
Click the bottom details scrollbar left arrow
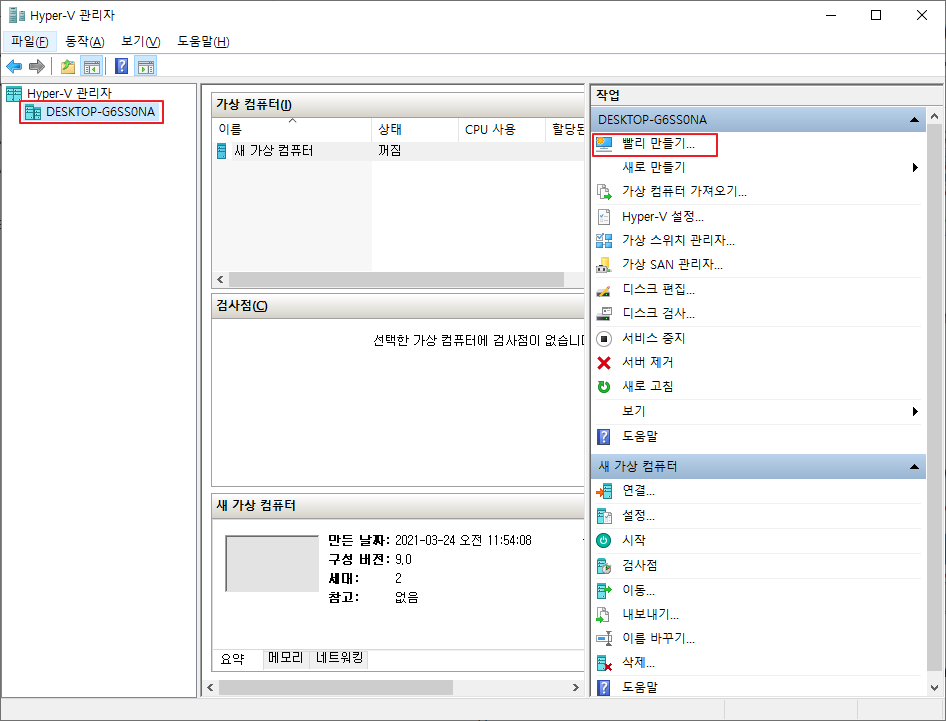[x=210, y=687]
